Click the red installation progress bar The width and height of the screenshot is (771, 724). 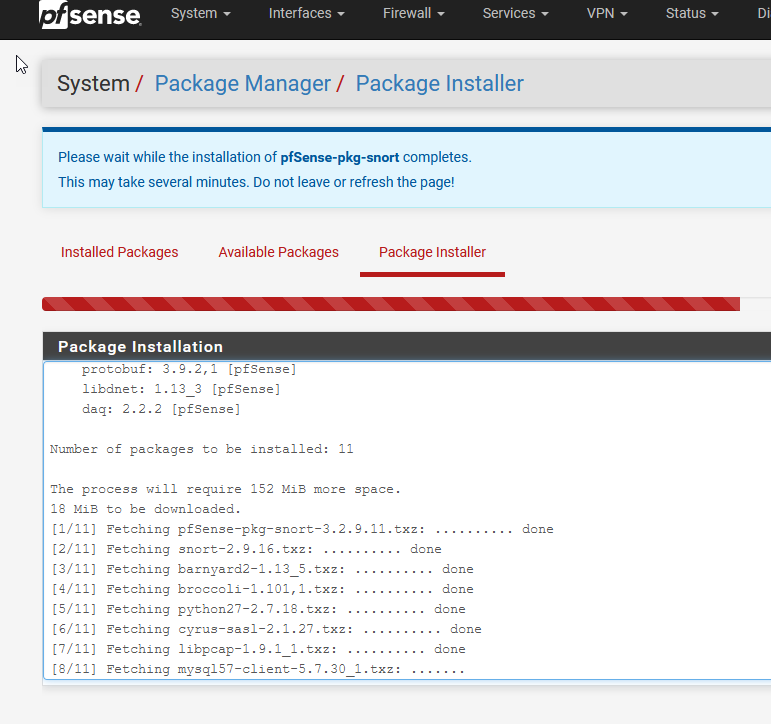tap(391, 304)
